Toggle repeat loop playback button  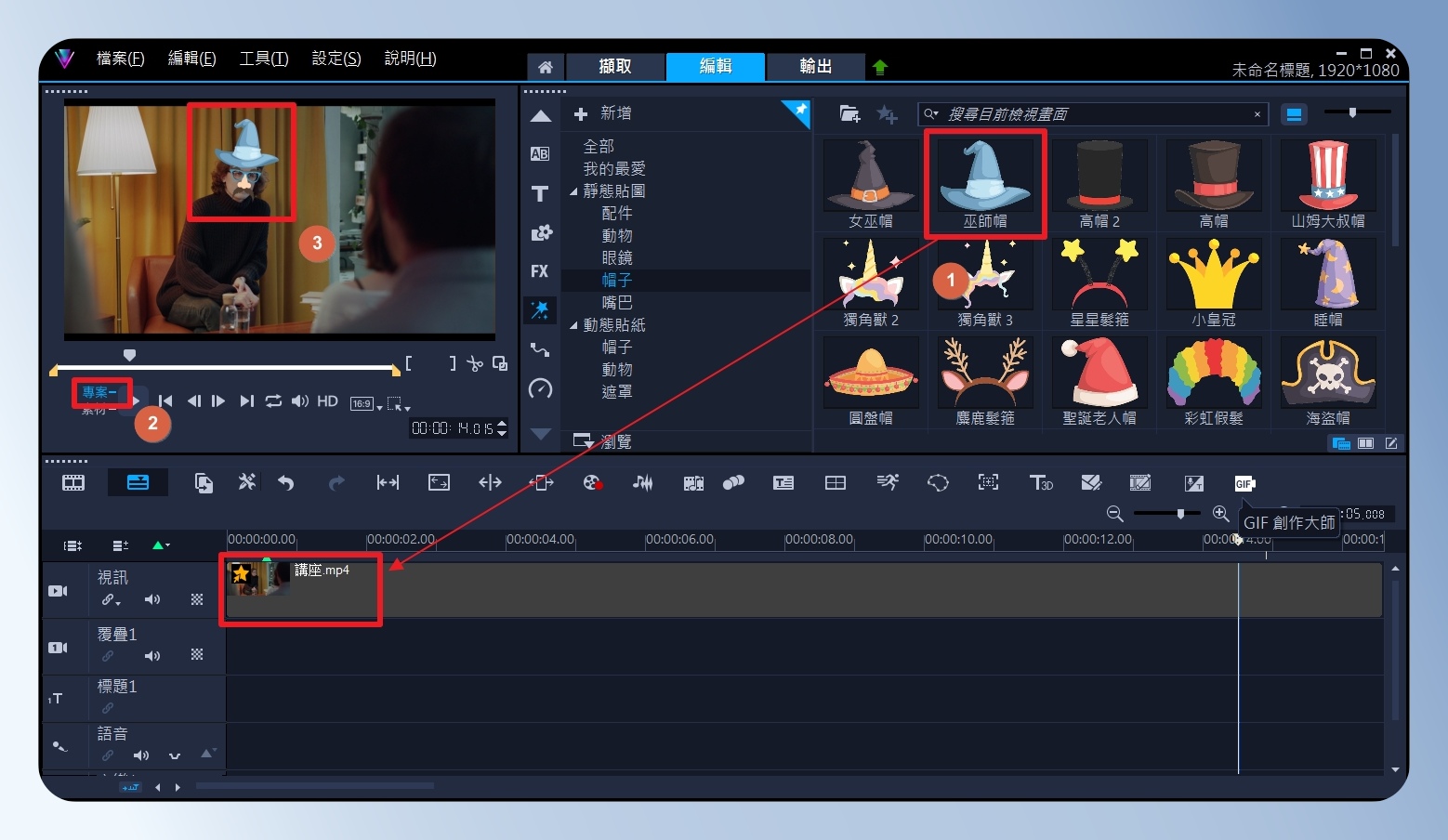(x=273, y=401)
